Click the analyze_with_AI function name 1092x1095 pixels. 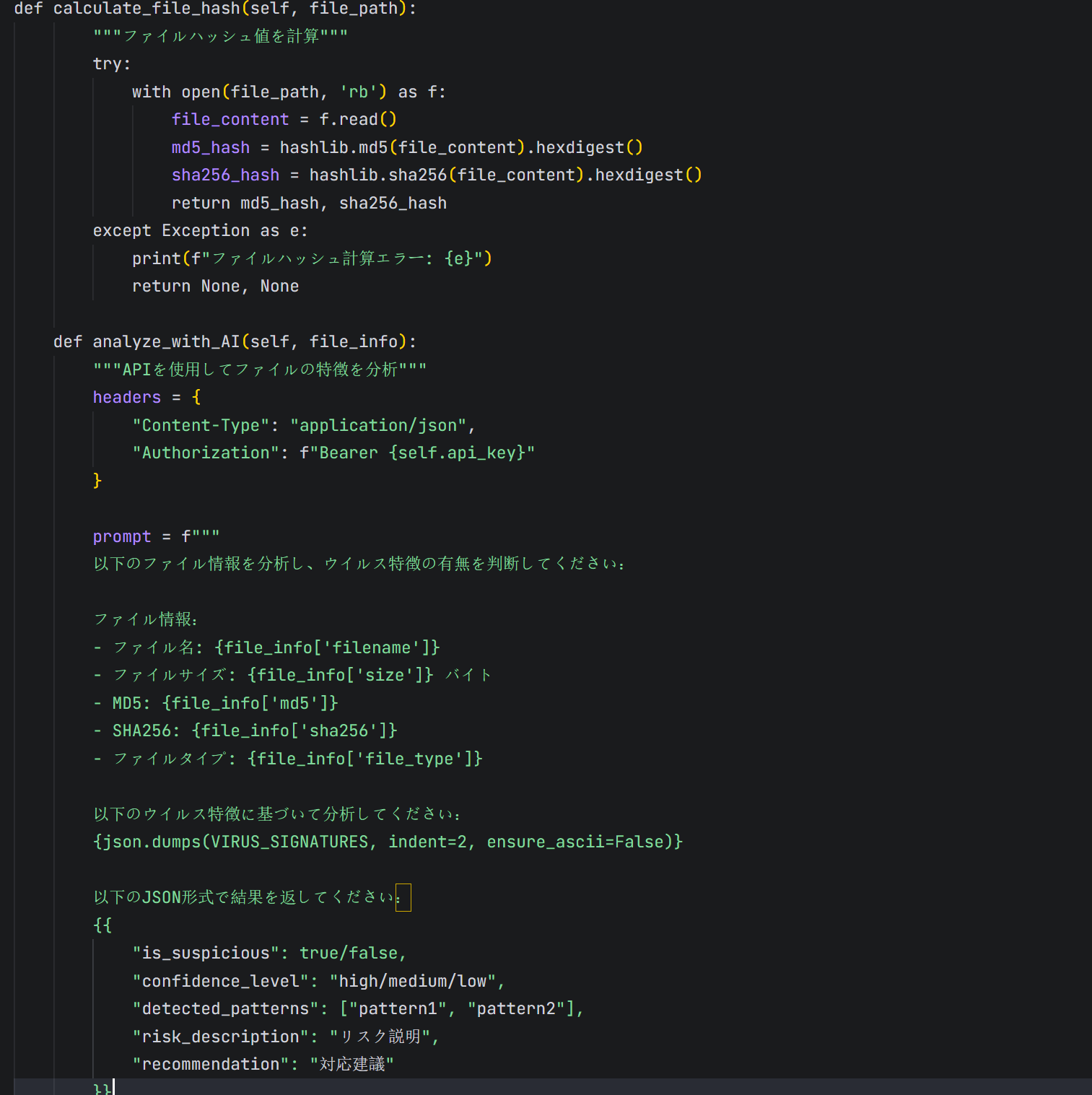coord(166,341)
